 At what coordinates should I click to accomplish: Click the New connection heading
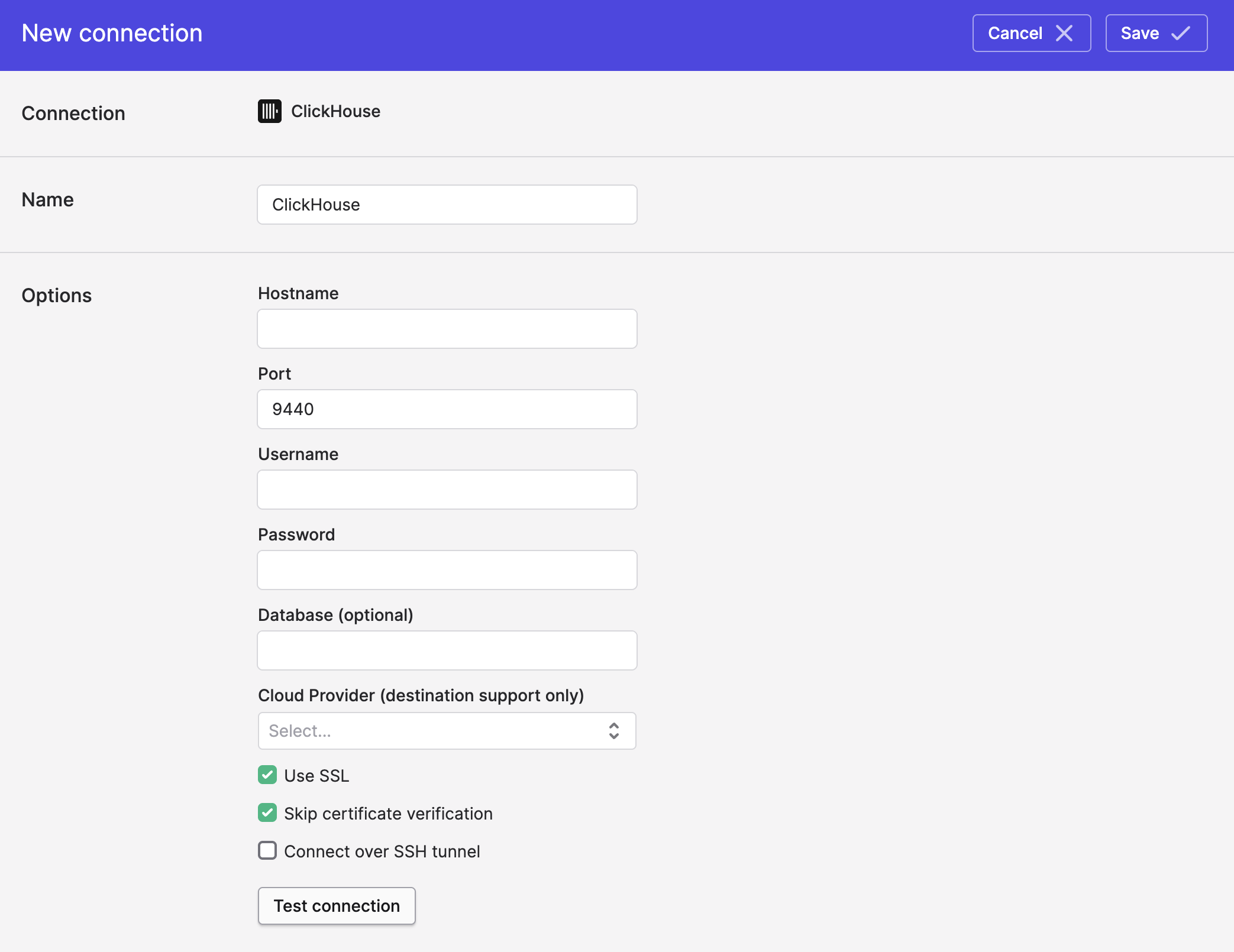pyautogui.click(x=112, y=33)
